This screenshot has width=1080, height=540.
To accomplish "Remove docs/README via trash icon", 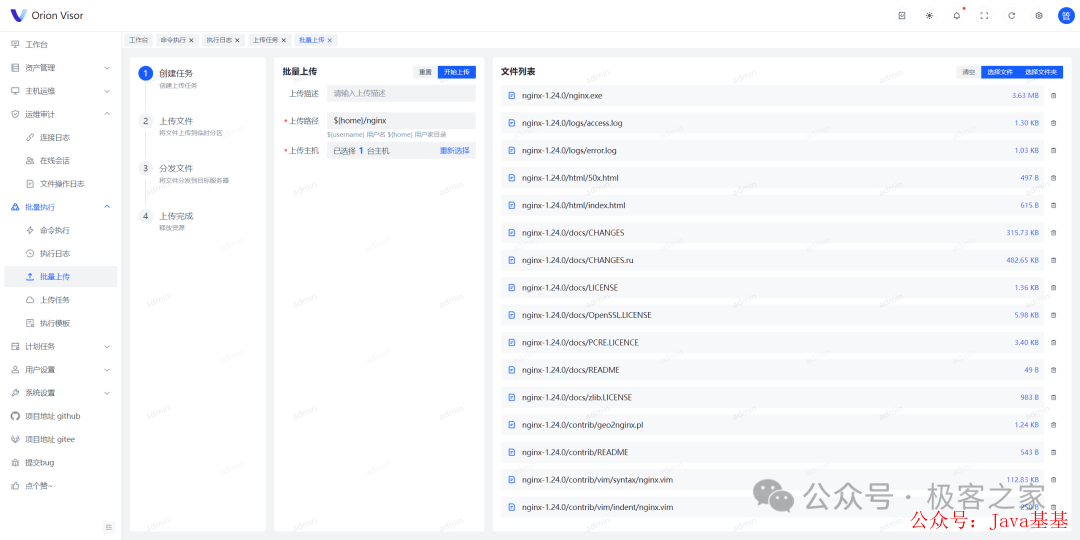I will [1053, 371].
